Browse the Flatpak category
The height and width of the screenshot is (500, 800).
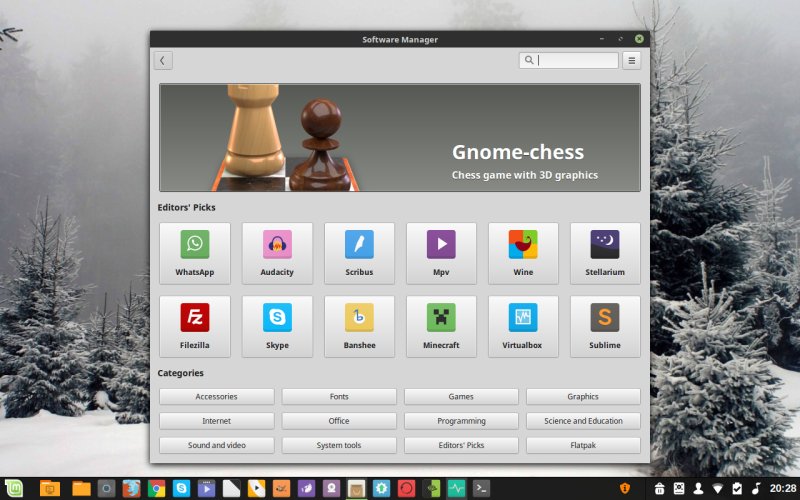coord(583,445)
